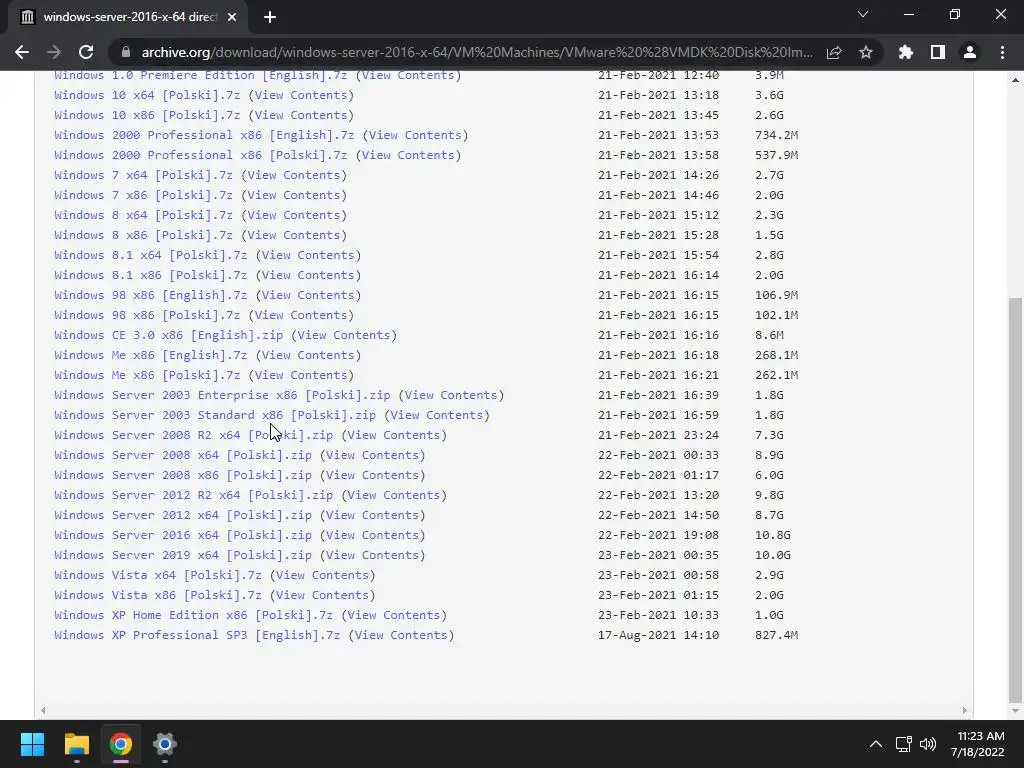Image resolution: width=1024 pixels, height=768 pixels.
Task: View Contents of Windows Server 2012 x64
Action: 372,515
